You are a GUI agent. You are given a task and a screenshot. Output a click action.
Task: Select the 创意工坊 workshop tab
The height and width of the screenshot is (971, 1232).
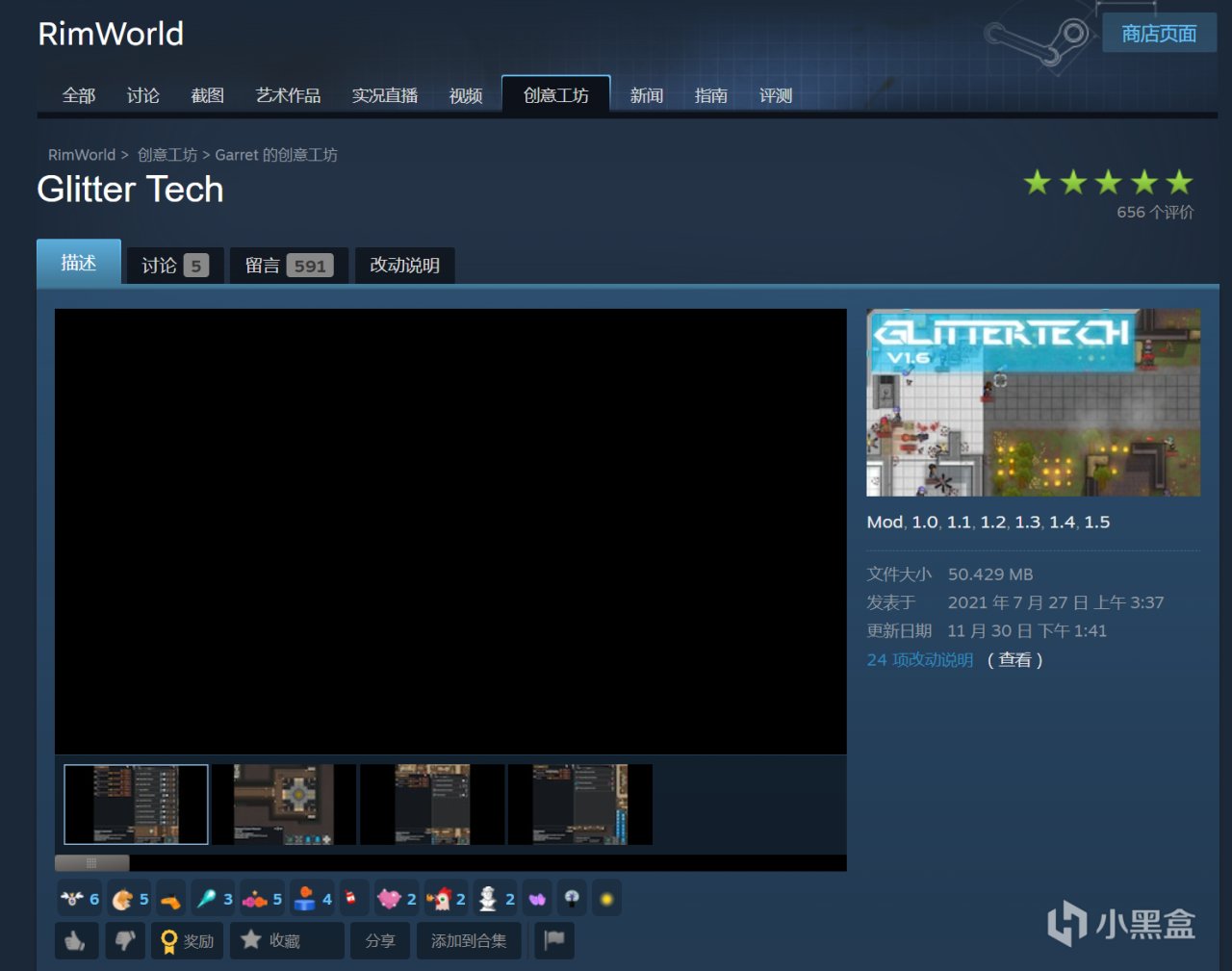point(556,95)
